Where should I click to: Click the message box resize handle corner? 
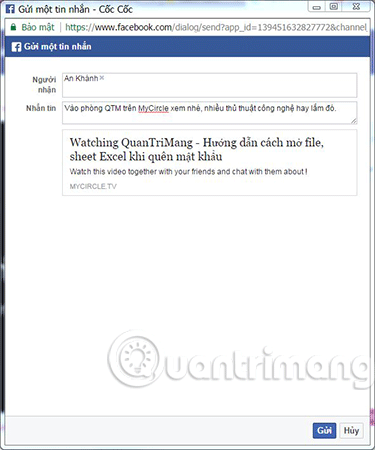click(354, 121)
